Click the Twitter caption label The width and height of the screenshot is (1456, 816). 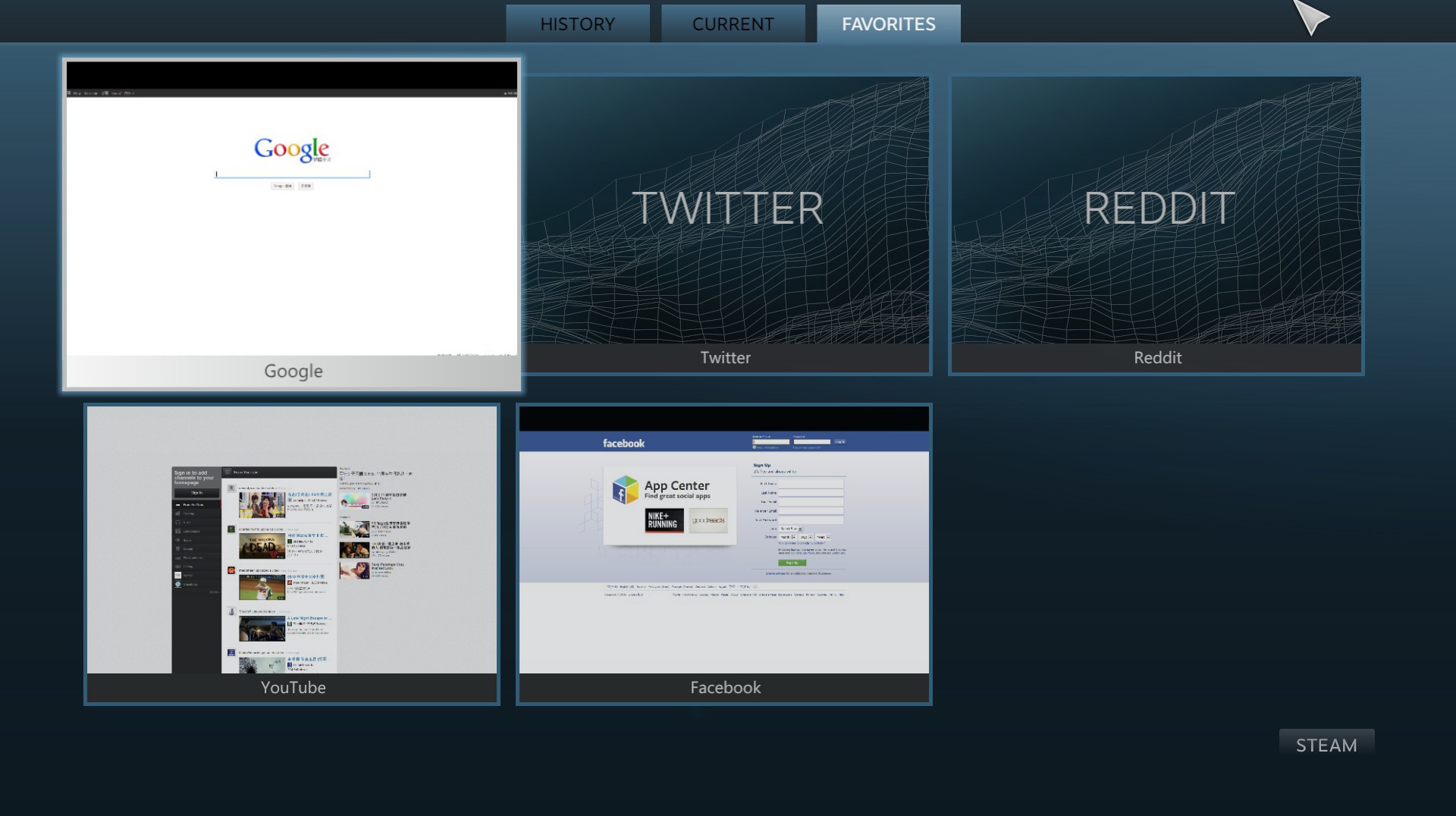click(x=726, y=358)
